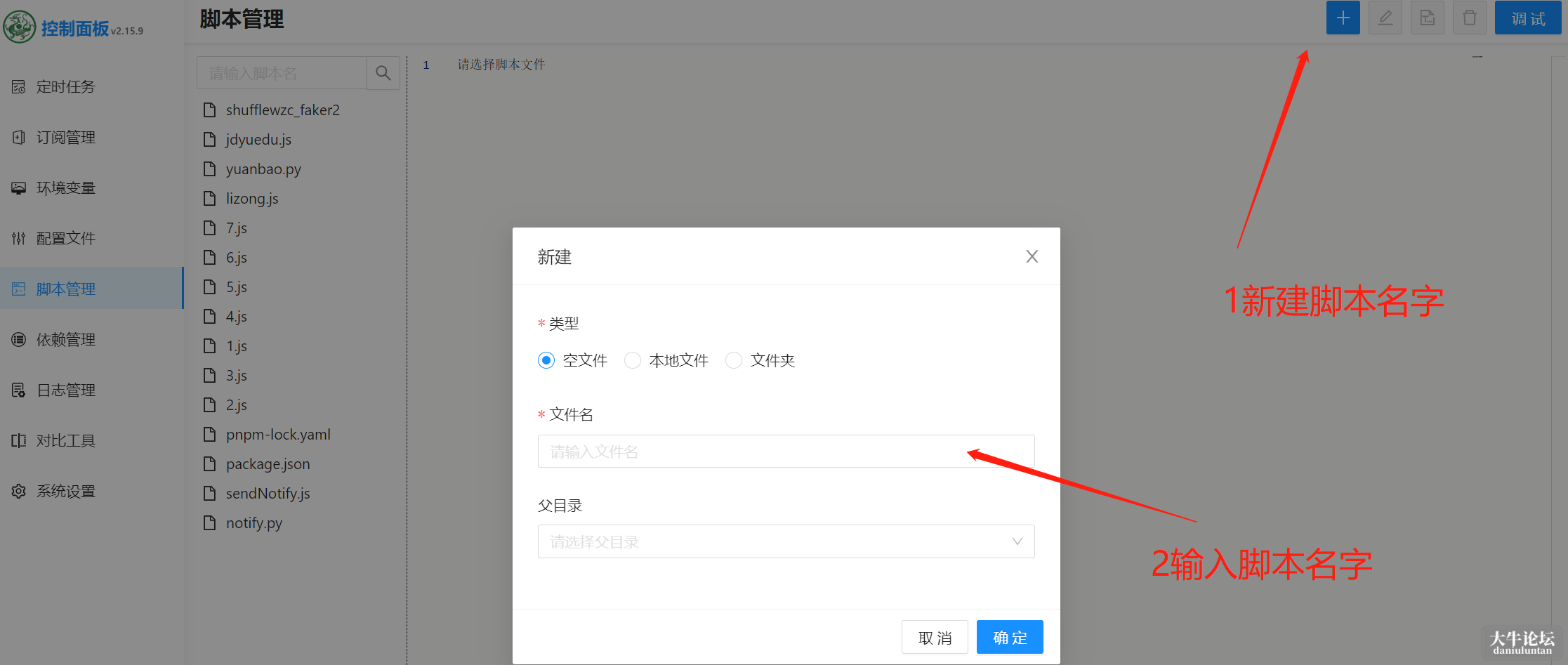This screenshot has height=665, width=1568.
Task: Open 定时任务 in the sidebar
Action: [x=91, y=87]
